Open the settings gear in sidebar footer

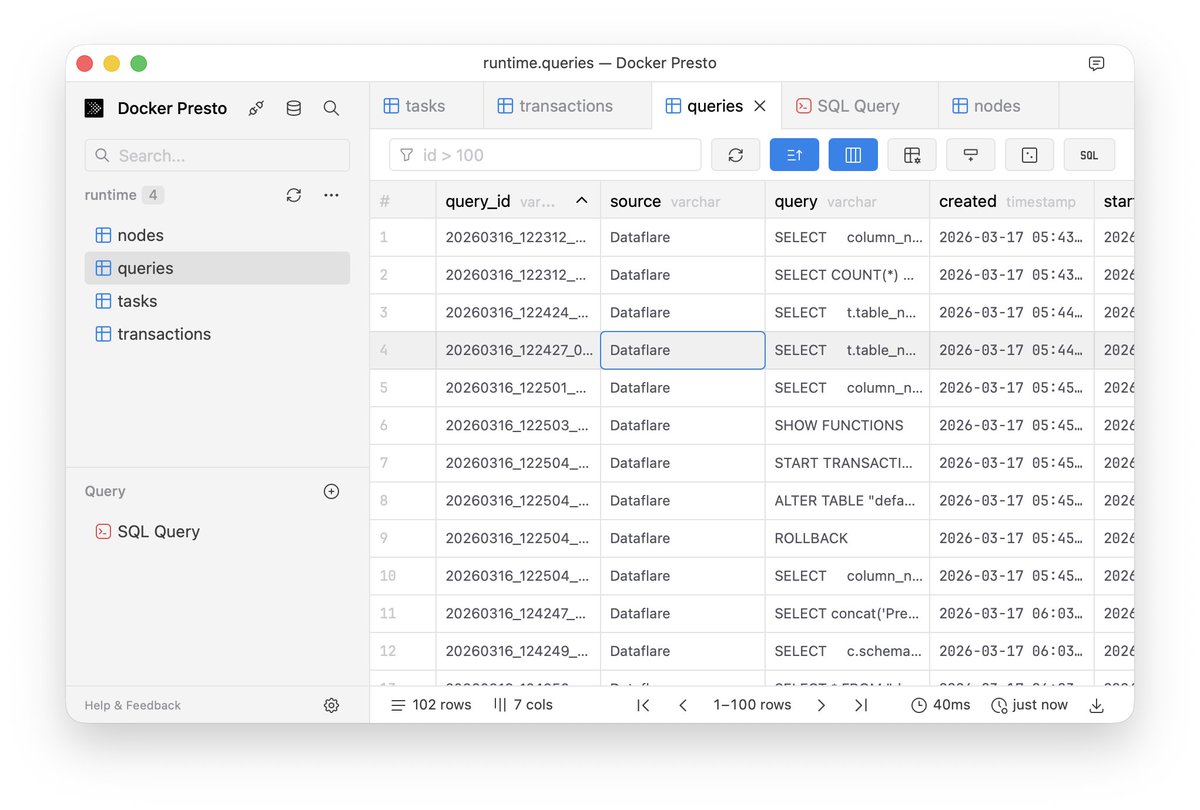click(332, 705)
